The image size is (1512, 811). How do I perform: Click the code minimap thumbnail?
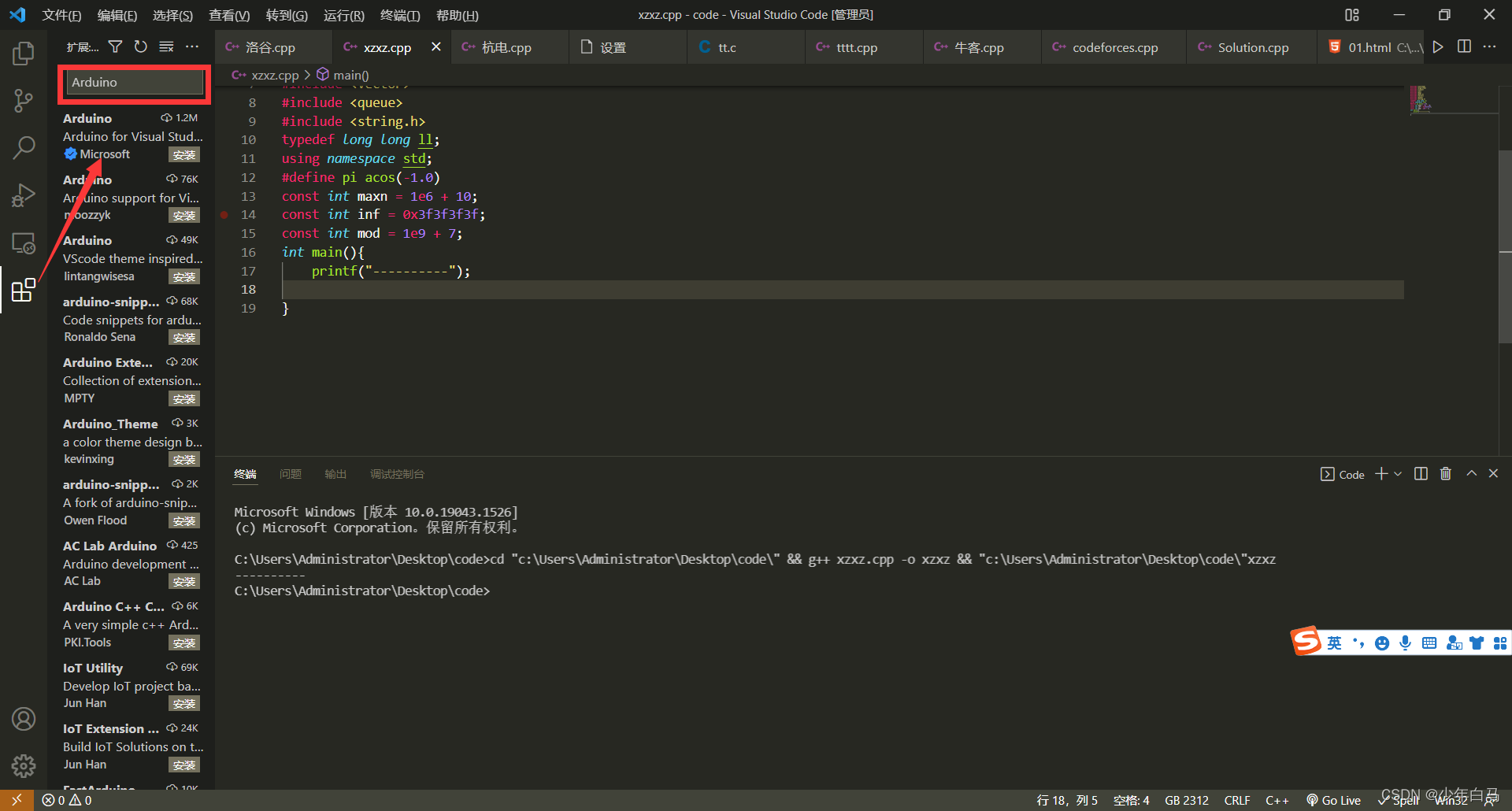[1421, 99]
